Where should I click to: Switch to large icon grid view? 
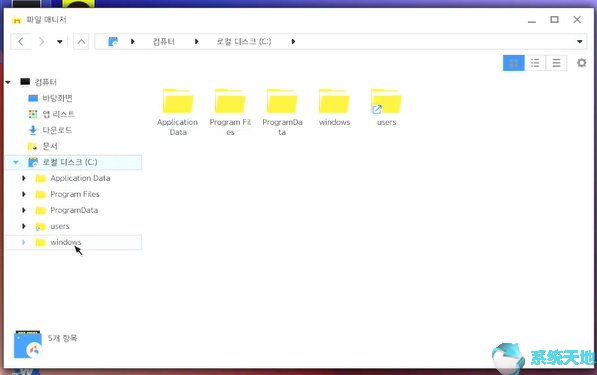pos(514,63)
